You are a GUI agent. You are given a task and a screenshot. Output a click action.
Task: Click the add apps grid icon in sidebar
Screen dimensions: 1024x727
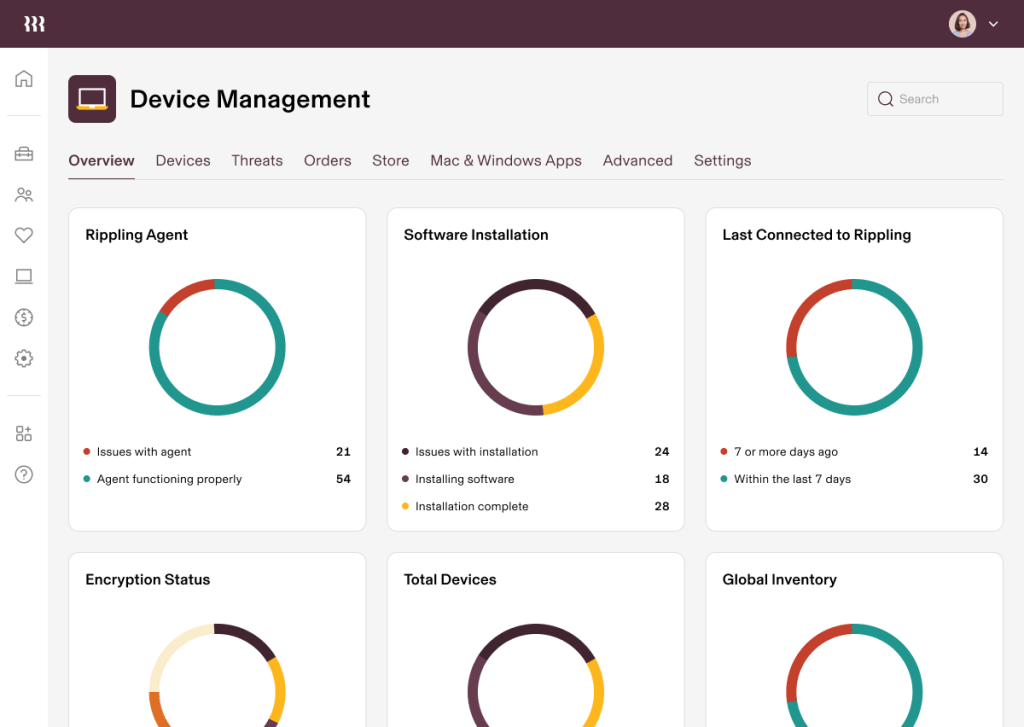[24, 433]
